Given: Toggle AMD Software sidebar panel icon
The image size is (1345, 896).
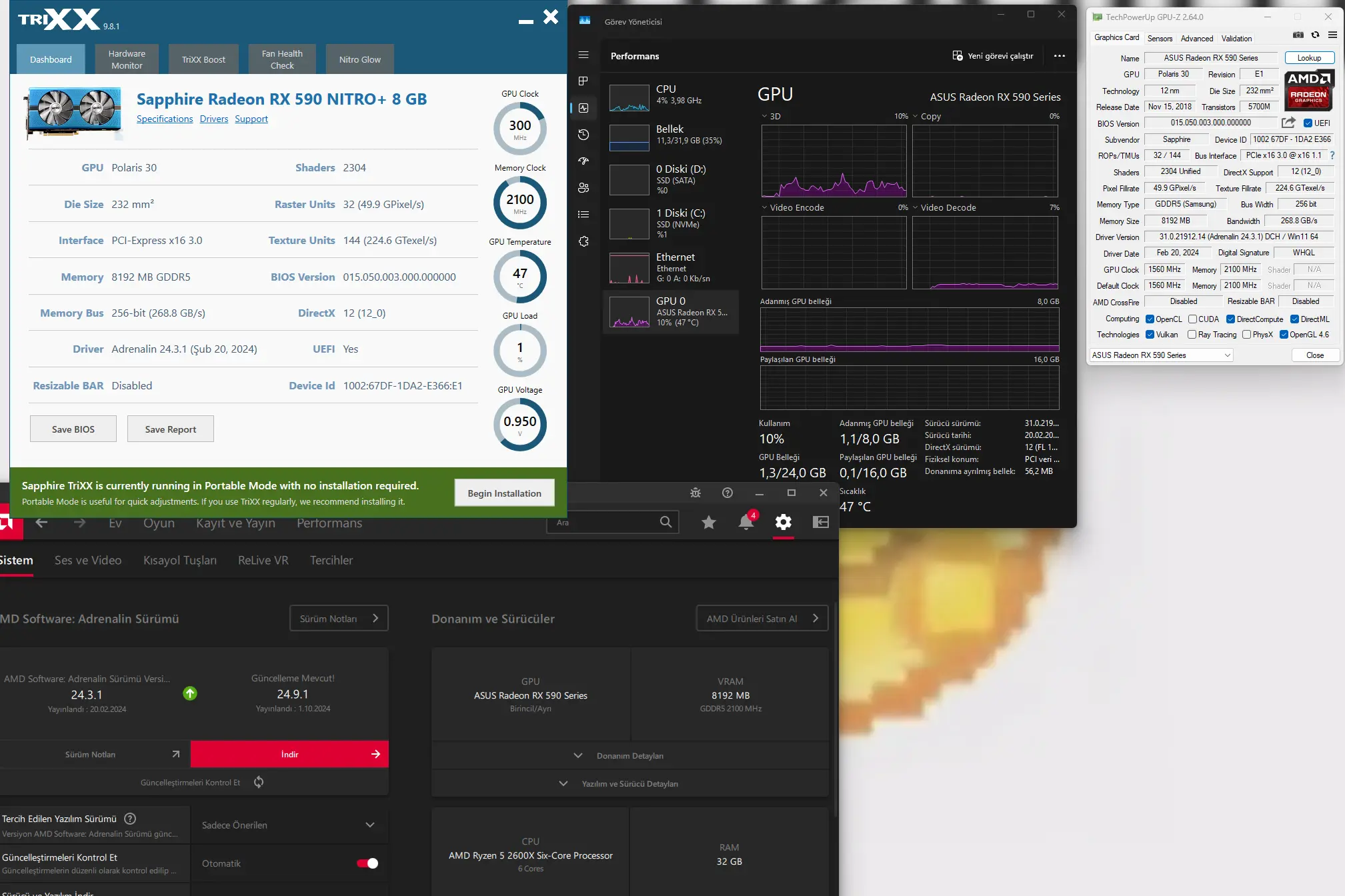Looking at the screenshot, I should (821, 522).
